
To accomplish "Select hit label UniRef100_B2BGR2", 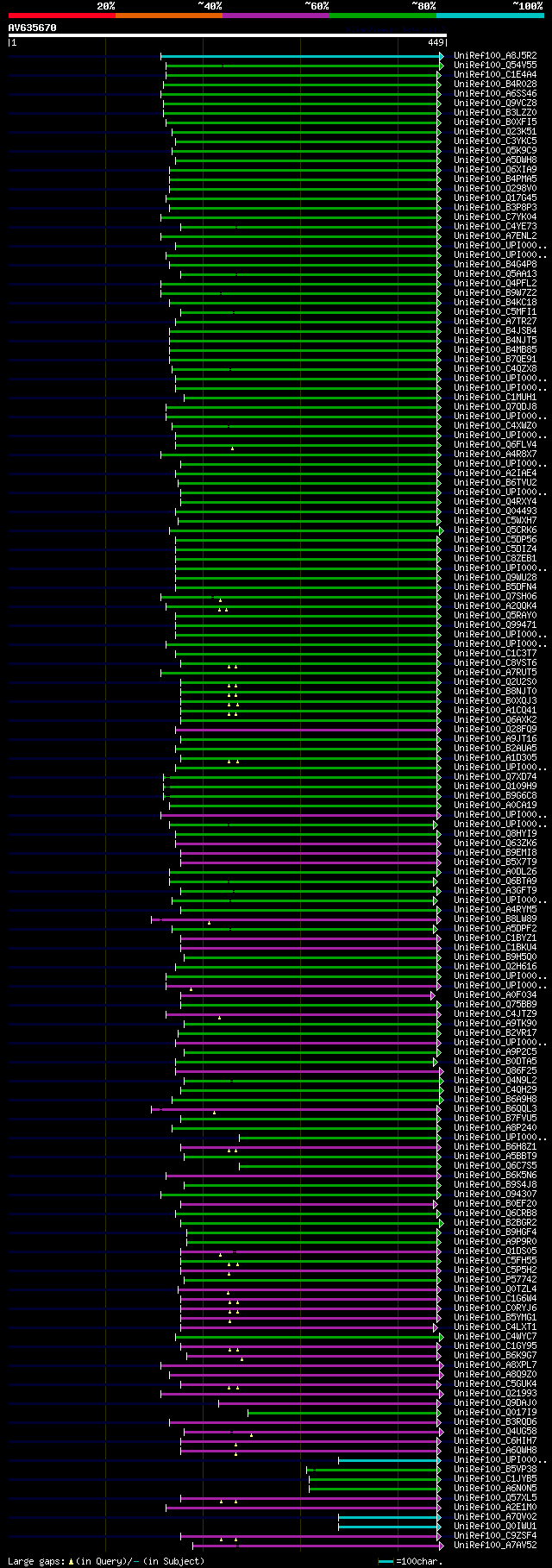I will pyautogui.click(x=495, y=1222).
